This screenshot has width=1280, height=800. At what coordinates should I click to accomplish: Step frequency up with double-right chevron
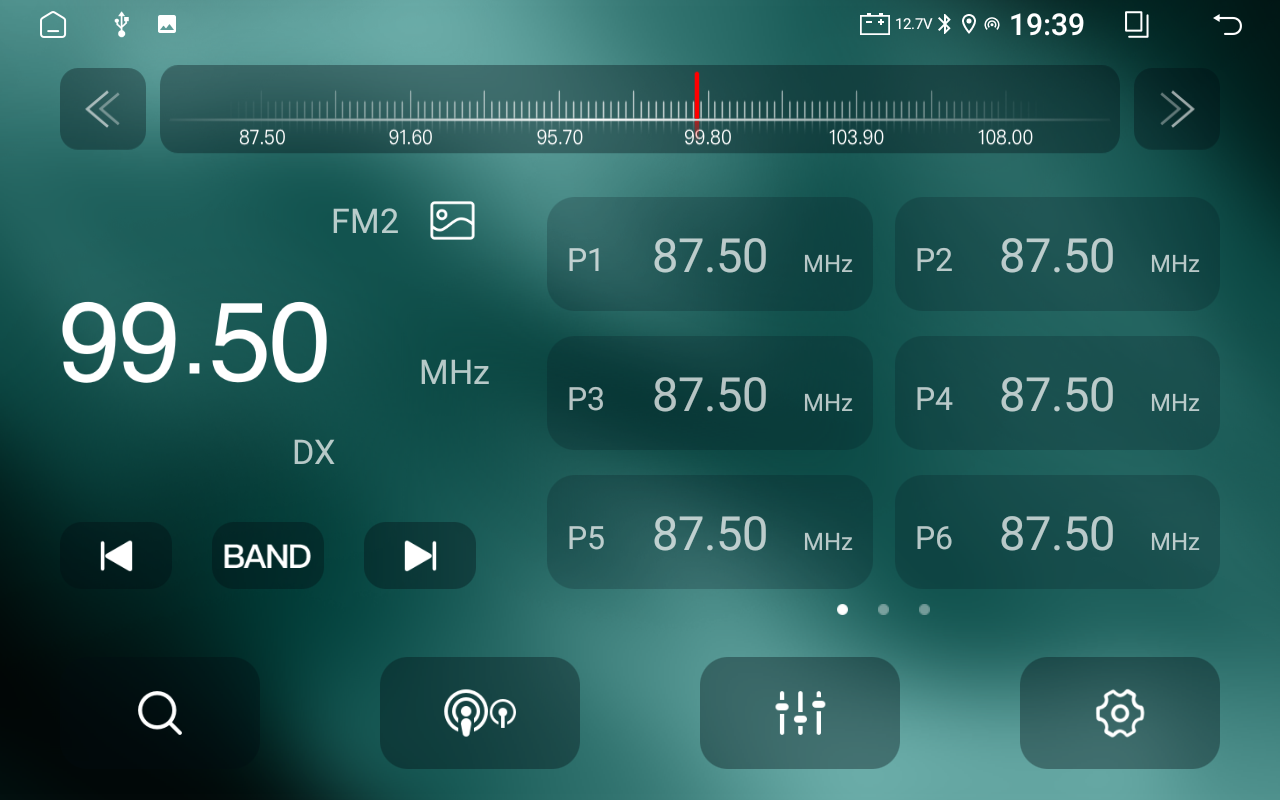coord(1177,109)
